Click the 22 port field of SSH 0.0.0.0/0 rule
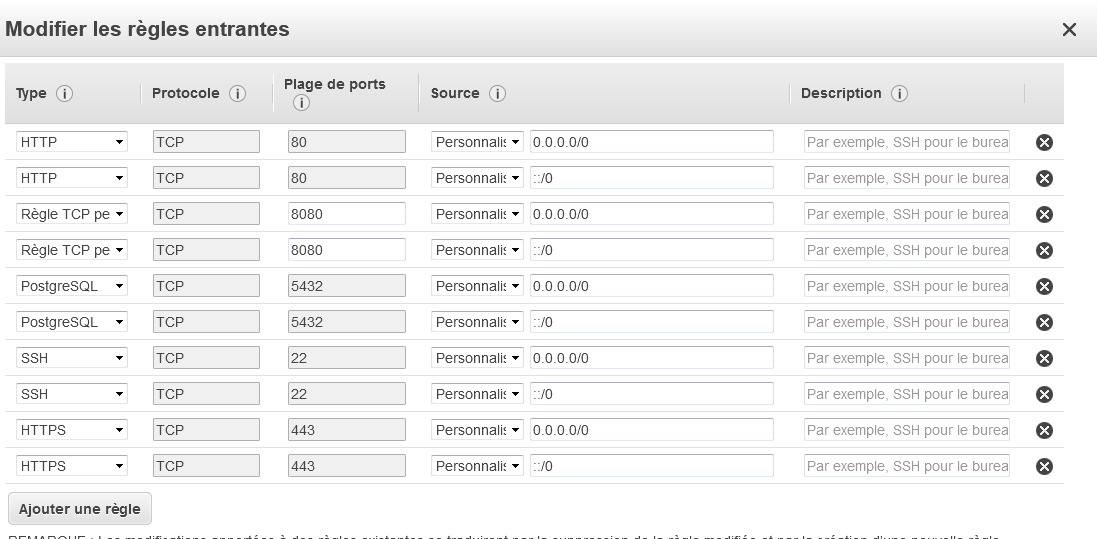Image resolution: width=1097 pixels, height=539 pixels. 346,358
